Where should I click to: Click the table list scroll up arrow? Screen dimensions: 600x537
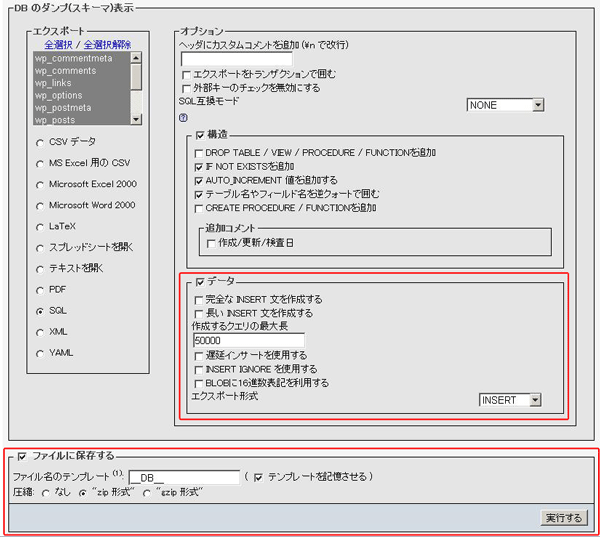click(136, 58)
